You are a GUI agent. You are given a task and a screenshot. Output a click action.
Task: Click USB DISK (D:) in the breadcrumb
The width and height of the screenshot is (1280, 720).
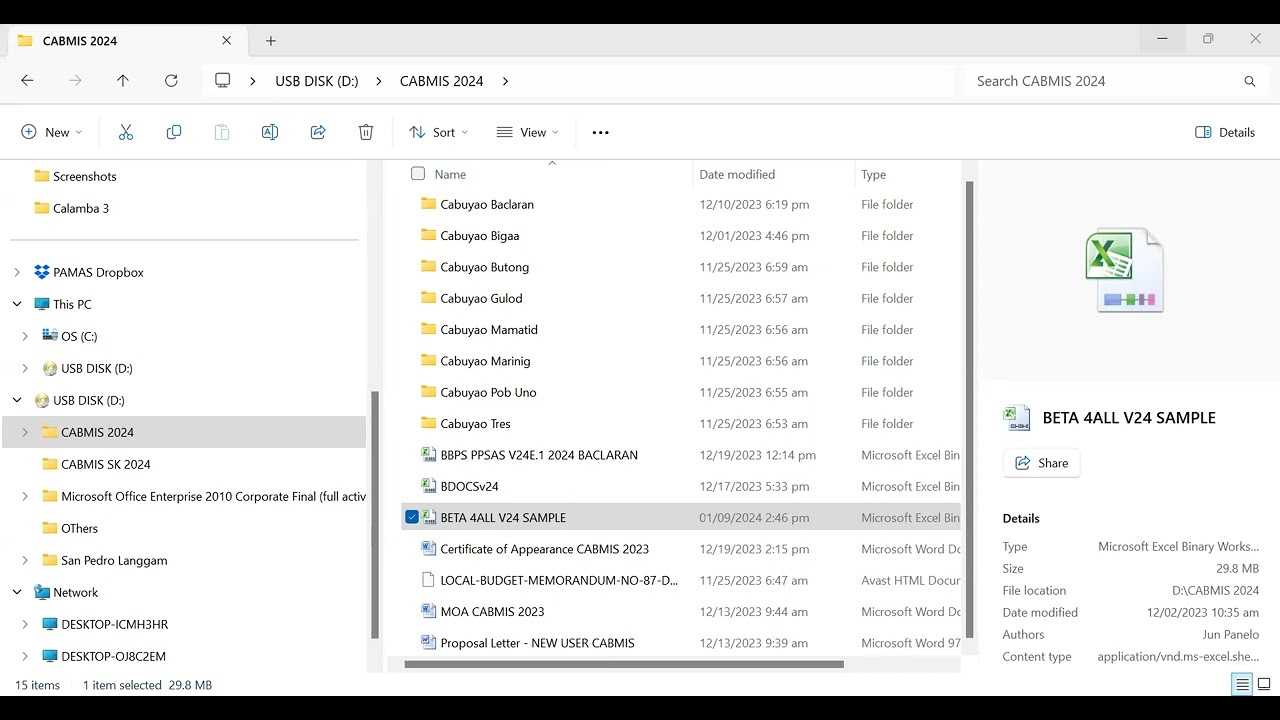click(x=317, y=81)
